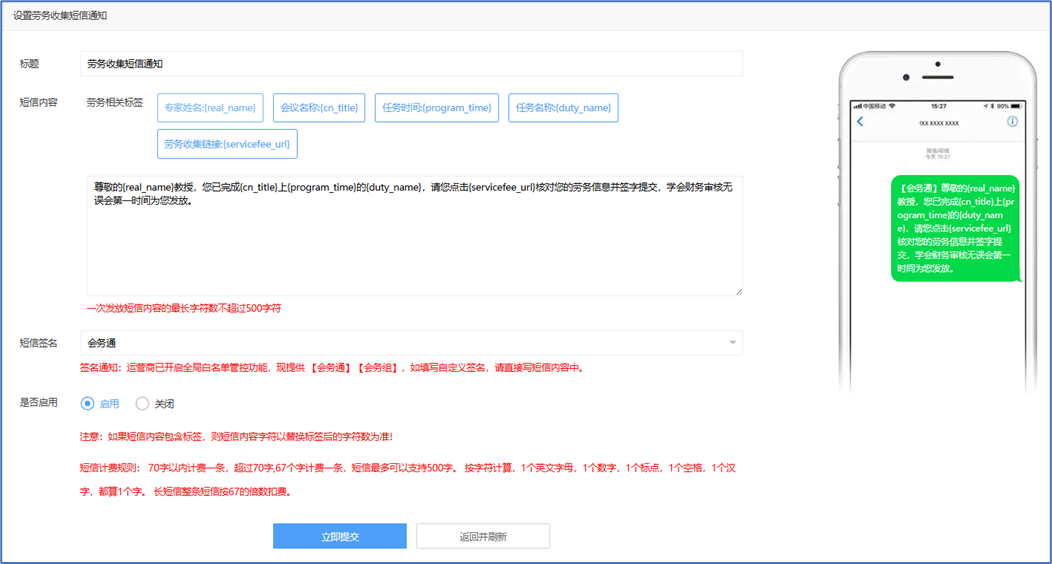Viewport: 1052px width, 564px height.
Task: Open the 短信签名 dropdown arrow
Action: pos(733,343)
